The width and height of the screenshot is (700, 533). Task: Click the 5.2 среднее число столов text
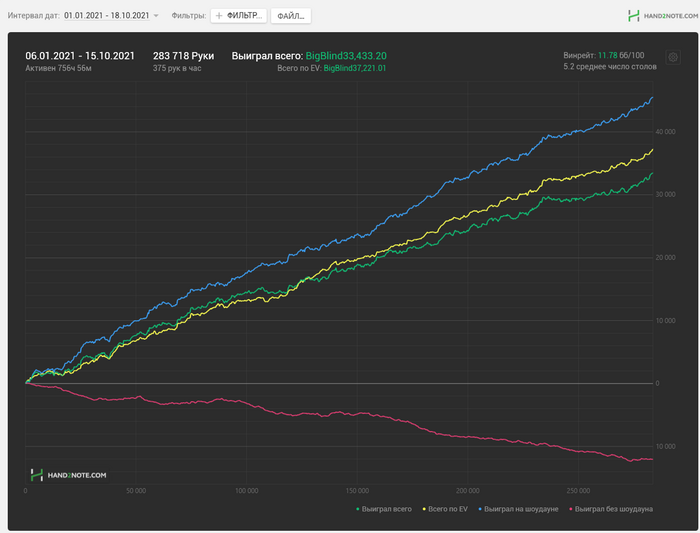pos(610,67)
